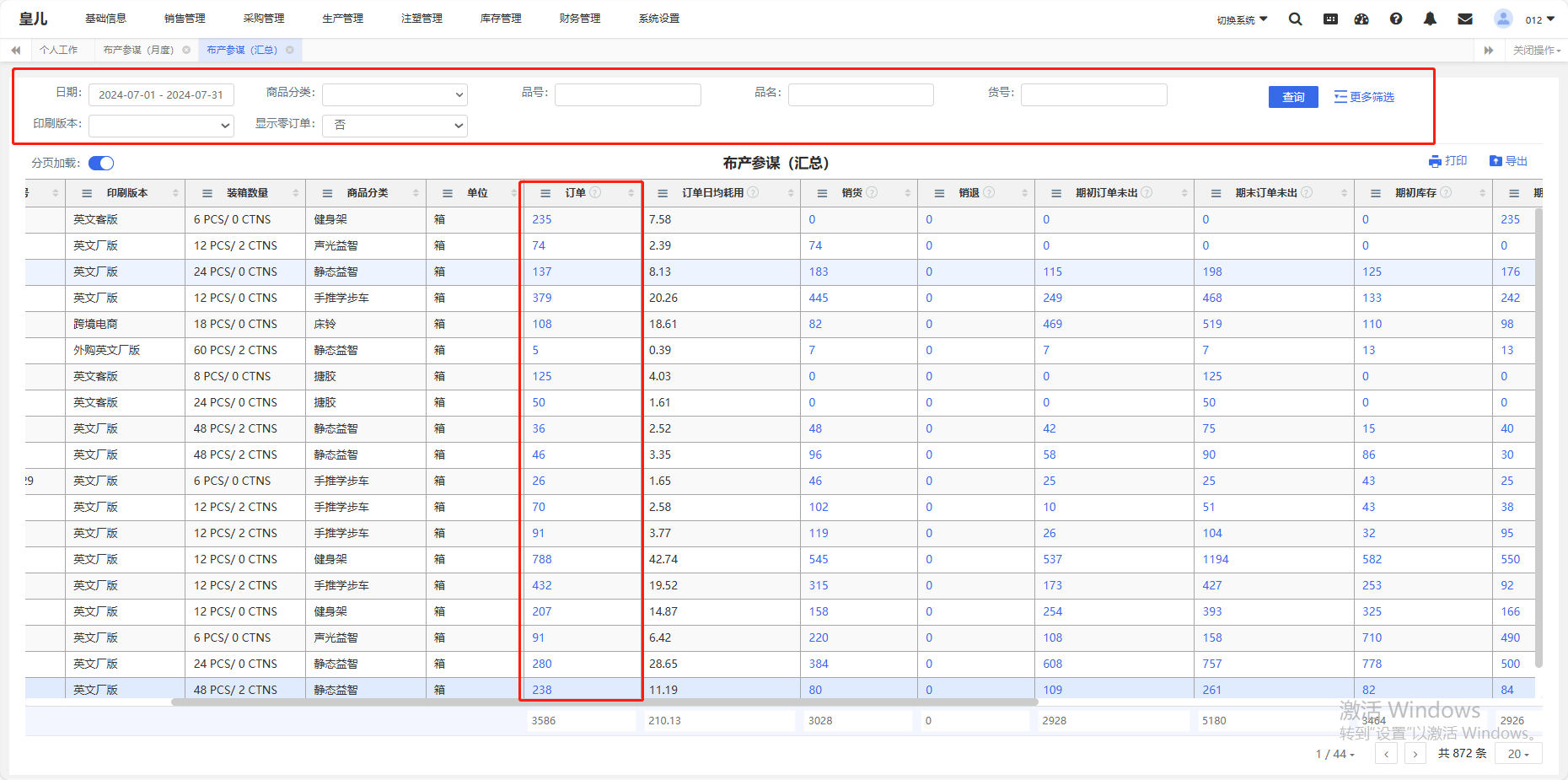
Task: Click sort arrows on 印刷版本 column
Action: (175, 193)
